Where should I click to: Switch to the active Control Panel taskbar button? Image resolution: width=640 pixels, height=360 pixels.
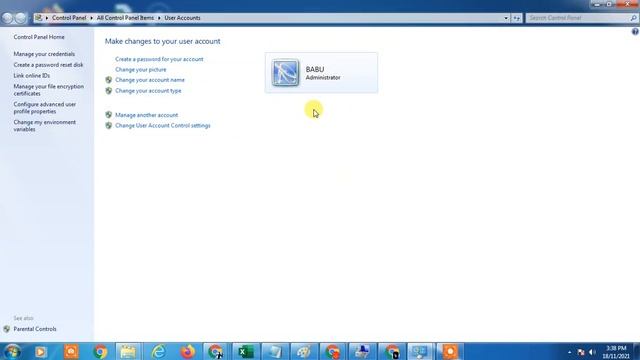click(x=420, y=351)
